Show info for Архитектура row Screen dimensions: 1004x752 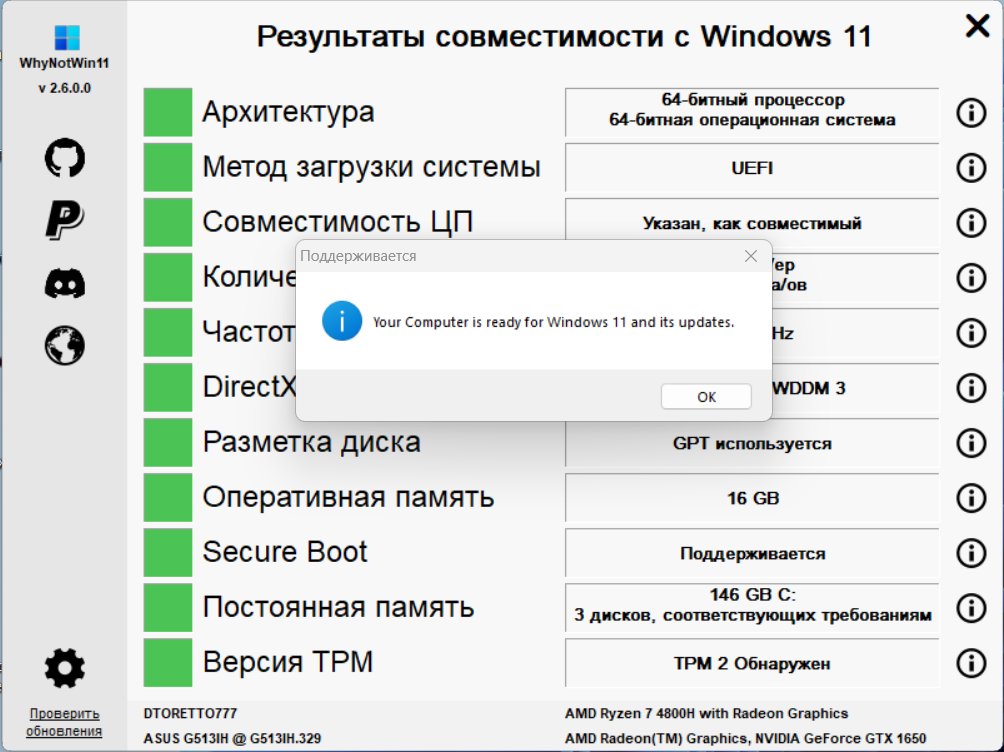(971, 113)
